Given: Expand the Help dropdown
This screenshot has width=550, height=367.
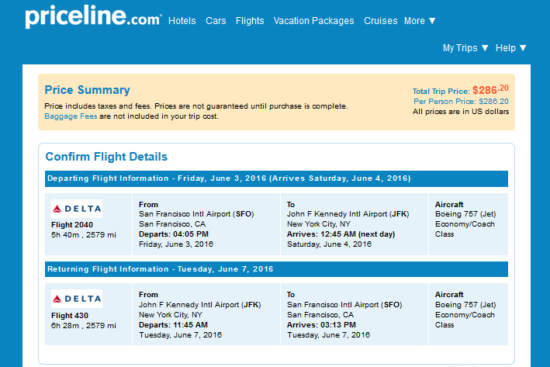Looking at the screenshot, I should coord(511,48).
